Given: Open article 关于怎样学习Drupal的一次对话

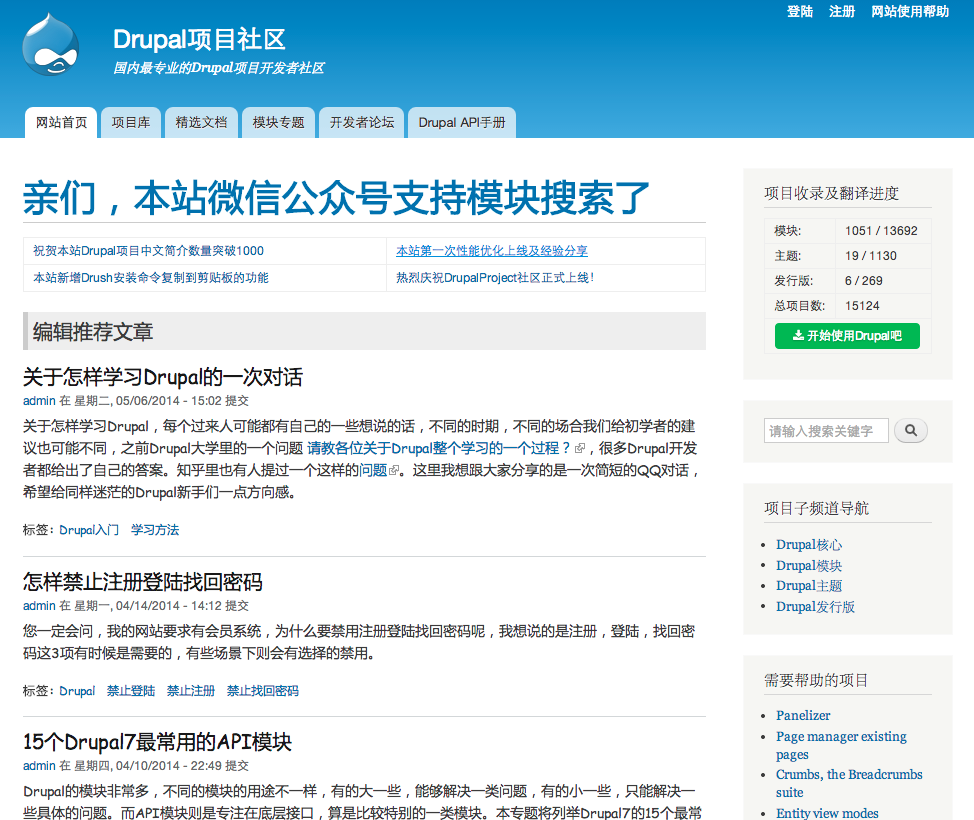Looking at the screenshot, I should [163, 377].
